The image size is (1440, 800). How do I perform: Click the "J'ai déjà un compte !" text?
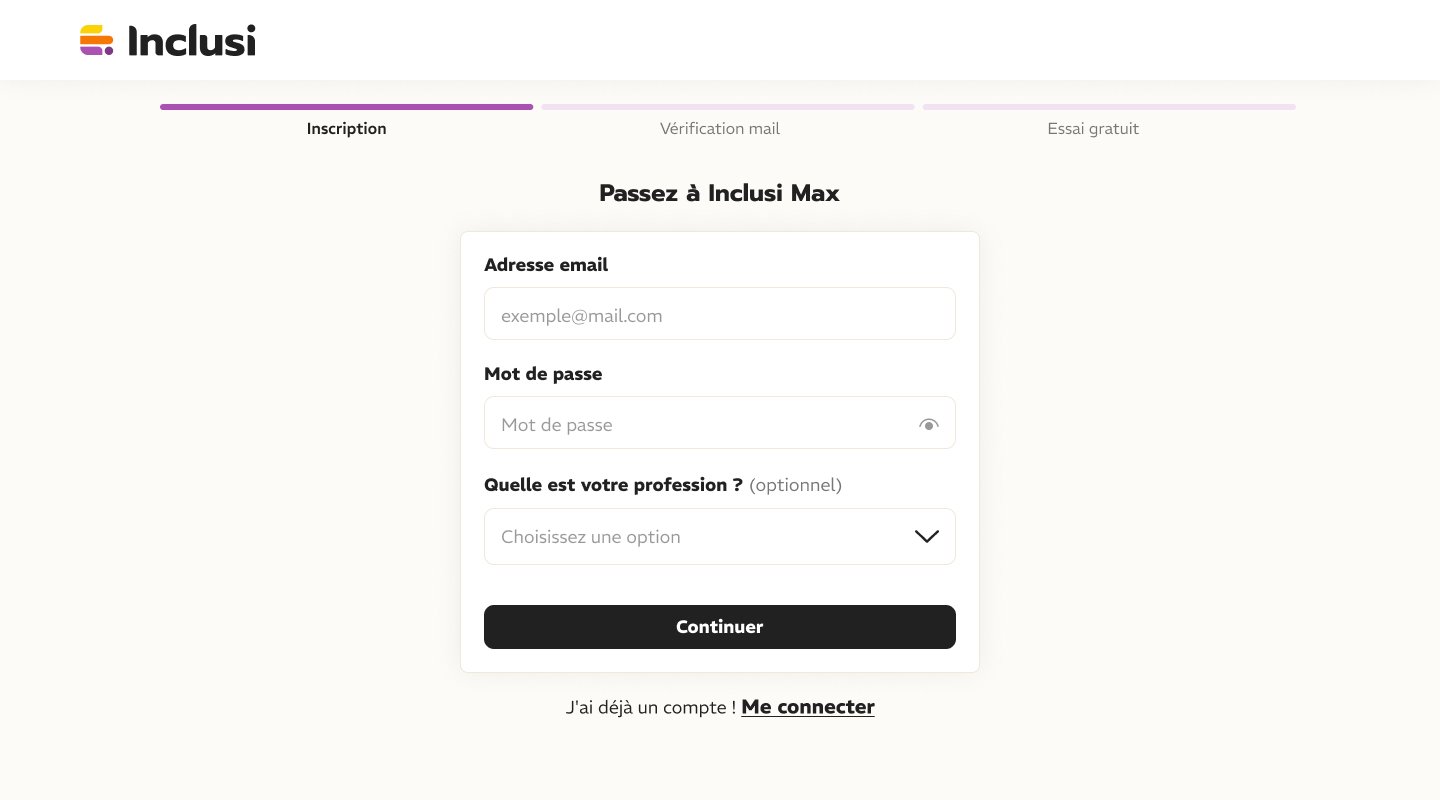(x=650, y=708)
